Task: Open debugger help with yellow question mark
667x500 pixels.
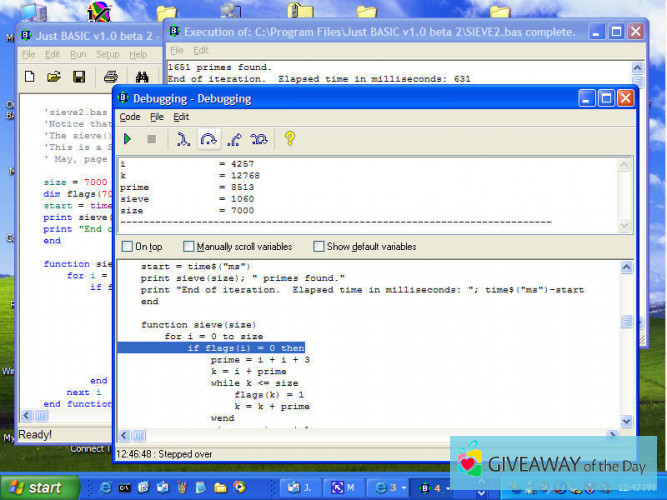Action: (290, 139)
